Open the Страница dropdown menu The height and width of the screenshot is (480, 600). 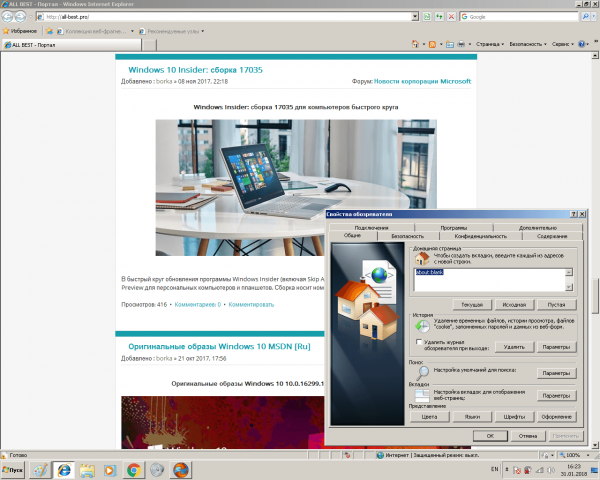tap(490, 44)
